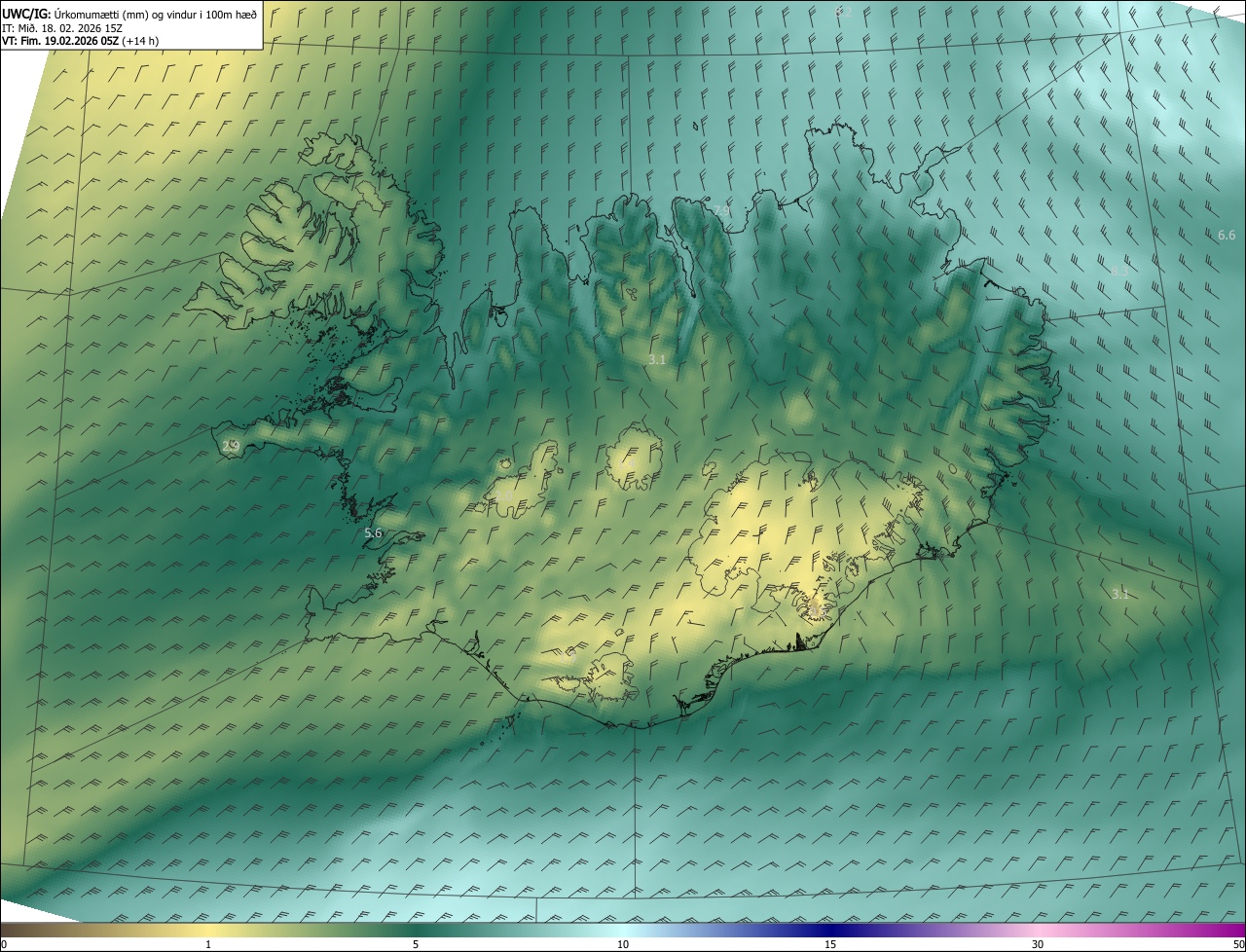
Task: Click the "5" tick label on the colour scale
Action: [416, 944]
